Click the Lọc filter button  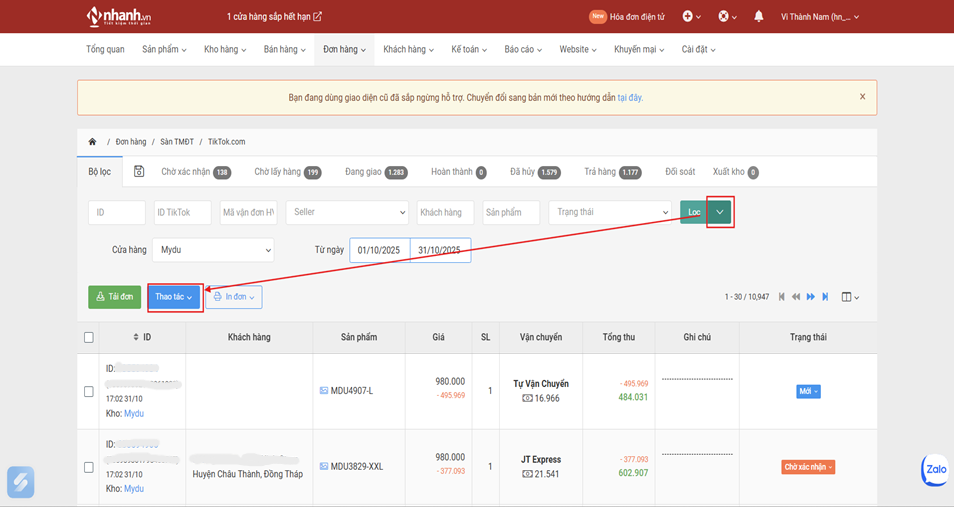[694, 212]
